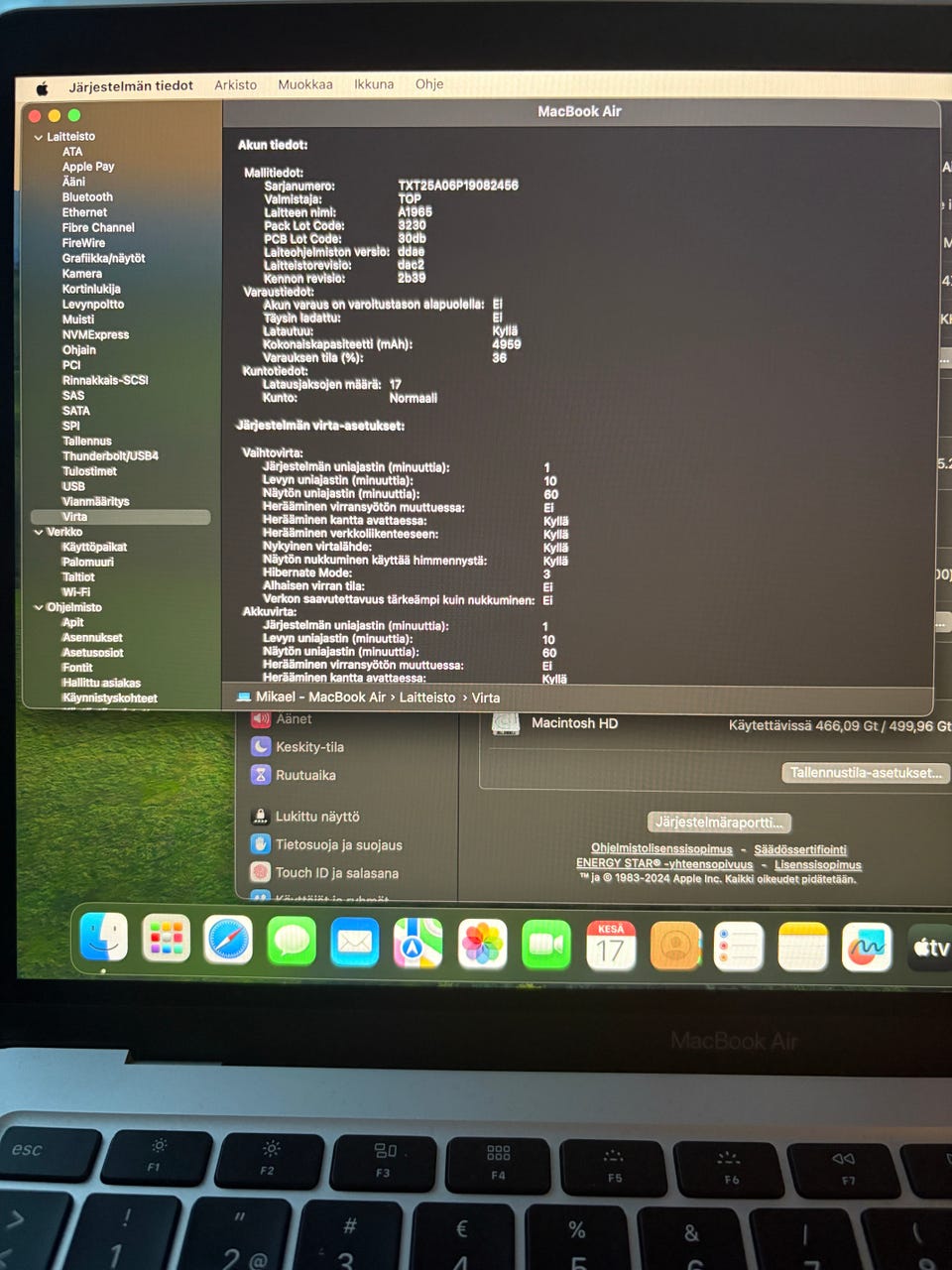Viewport: 952px width, 1270px height.
Task: Open the Arkisto menu
Action: click(x=235, y=85)
